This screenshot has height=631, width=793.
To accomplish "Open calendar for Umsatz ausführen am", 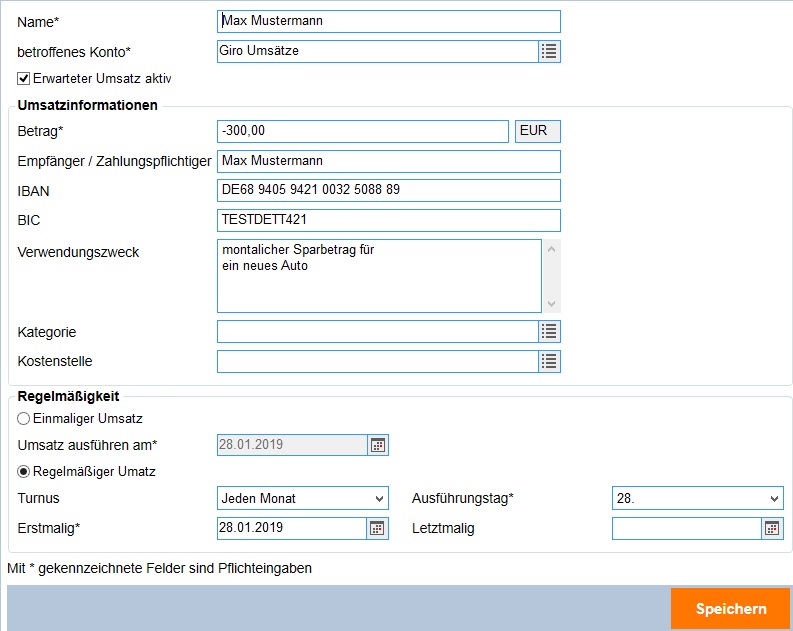I will point(377,445).
